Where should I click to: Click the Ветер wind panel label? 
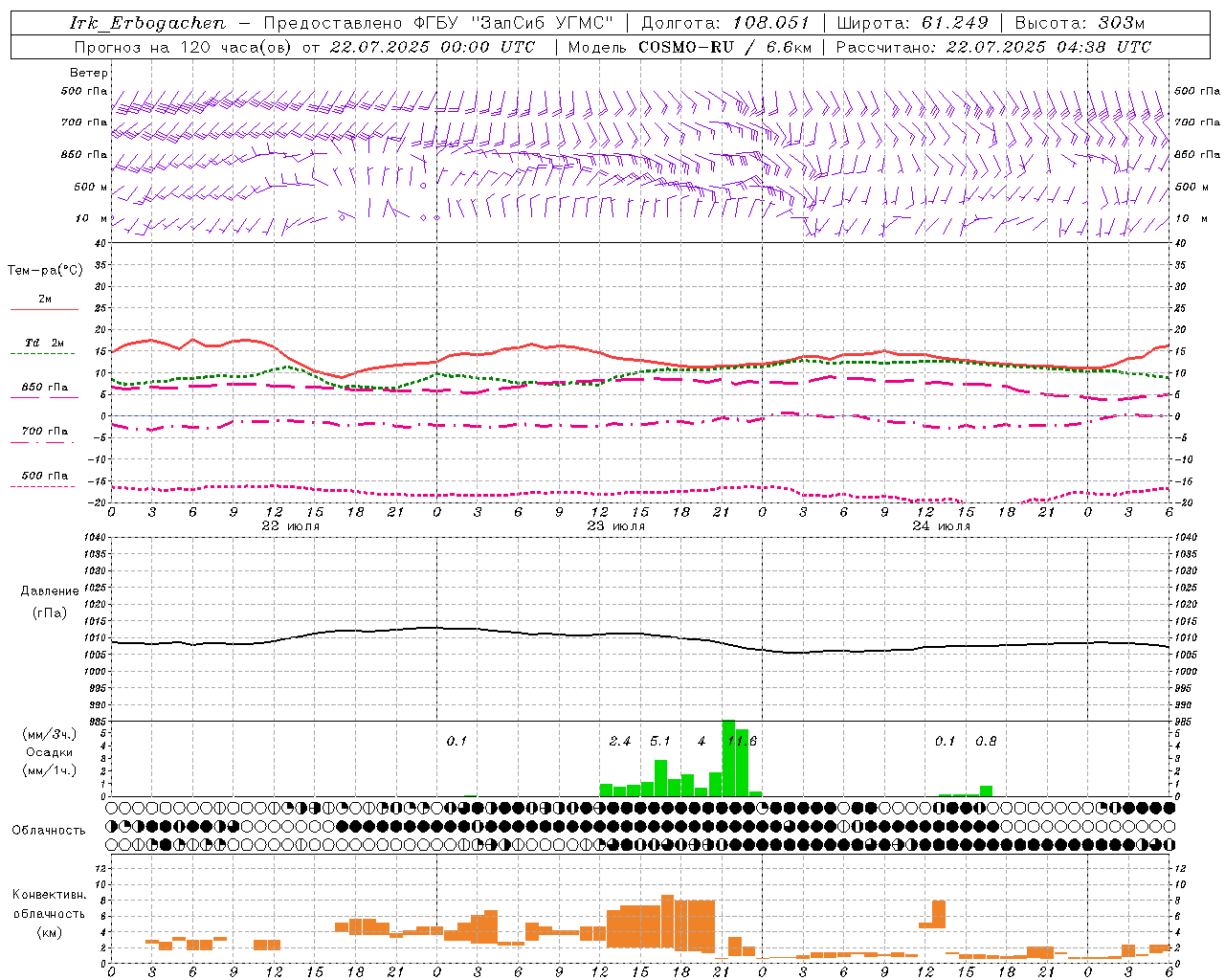(88, 73)
